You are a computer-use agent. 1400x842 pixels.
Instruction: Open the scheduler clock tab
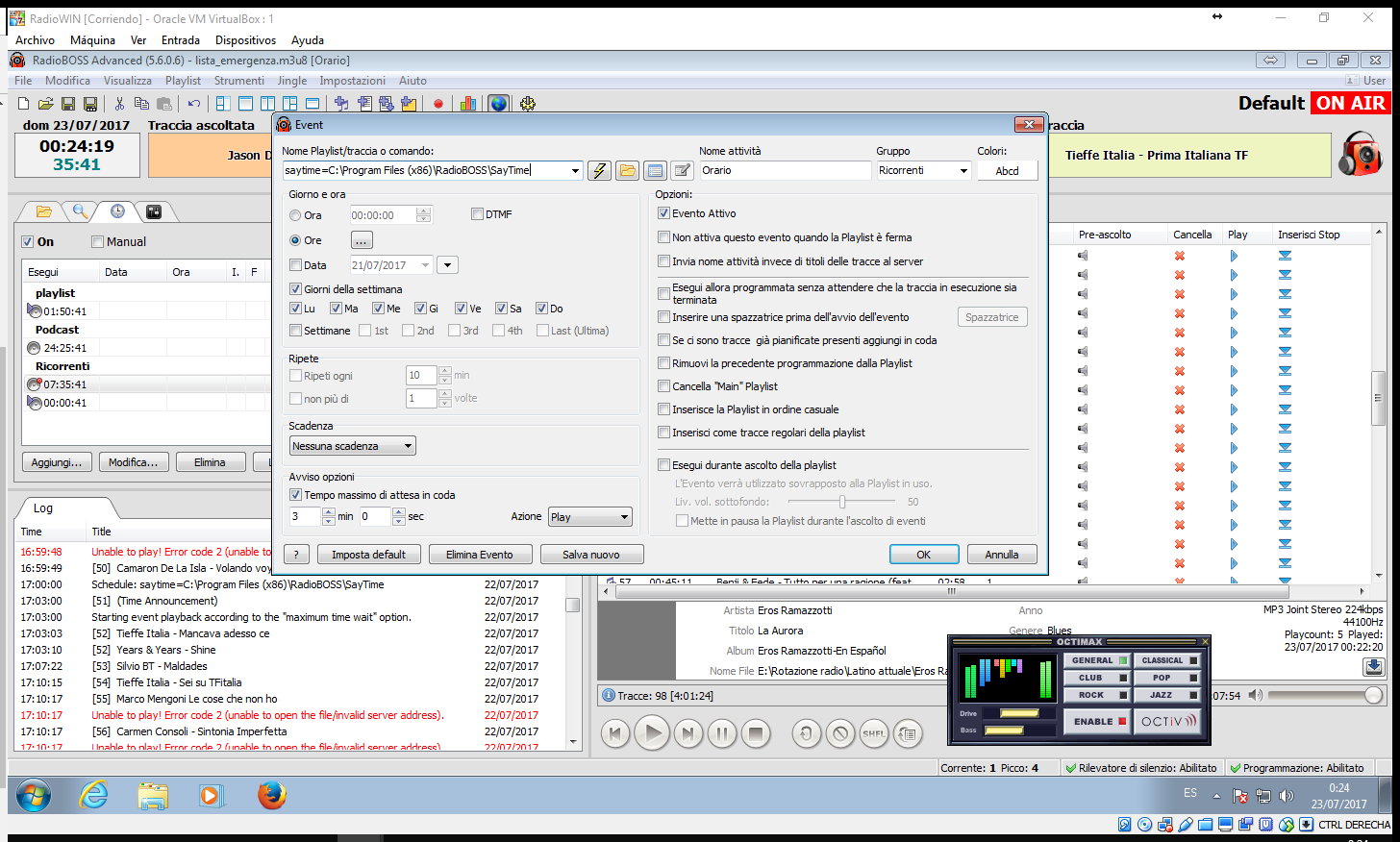coord(117,211)
